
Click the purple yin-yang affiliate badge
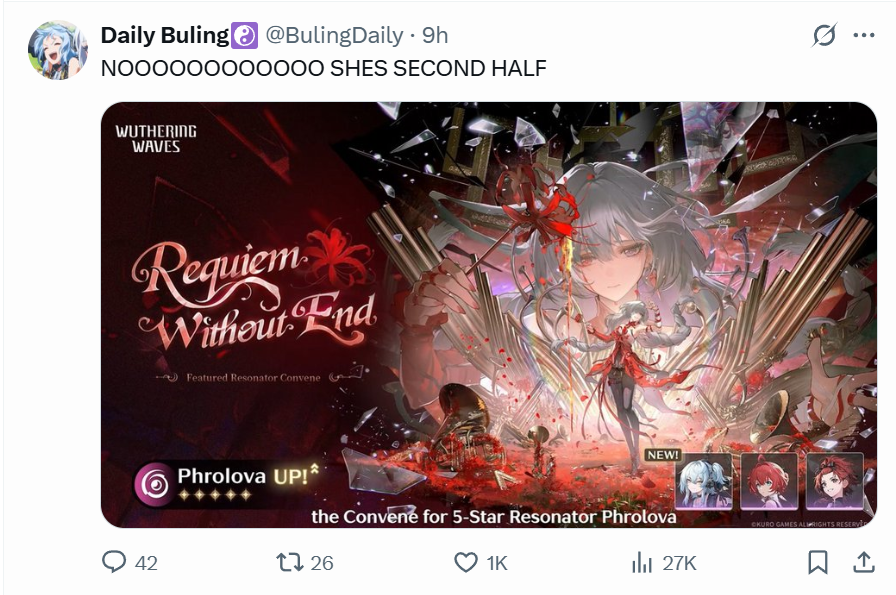click(245, 36)
